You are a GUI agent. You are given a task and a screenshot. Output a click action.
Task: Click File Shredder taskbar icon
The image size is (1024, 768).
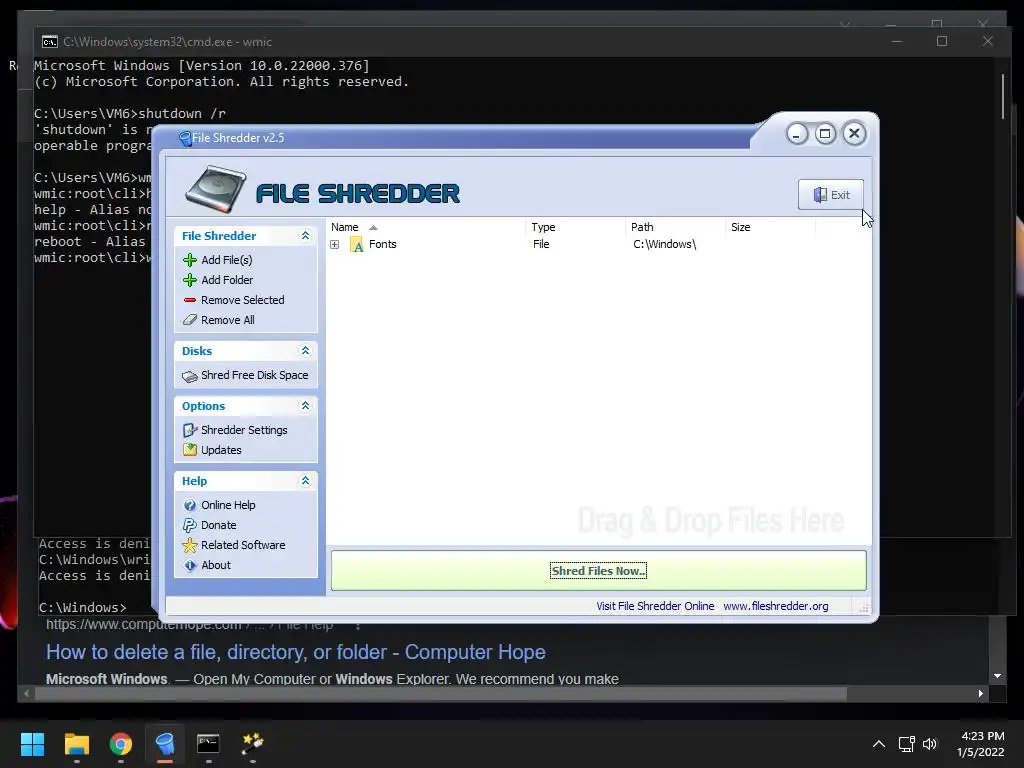pyautogui.click(x=165, y=744)
